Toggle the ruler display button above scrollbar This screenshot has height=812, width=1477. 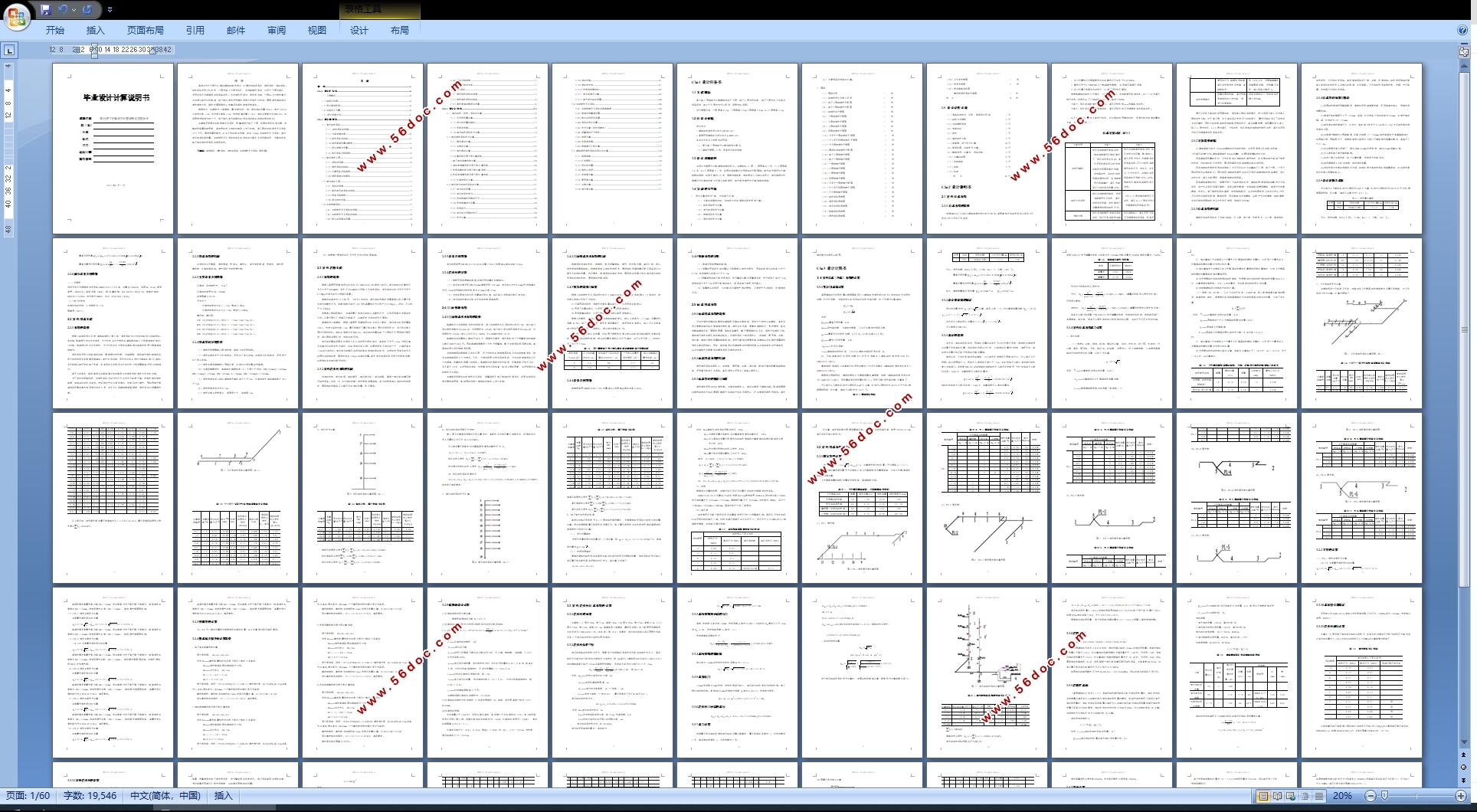coord(1464,51)
